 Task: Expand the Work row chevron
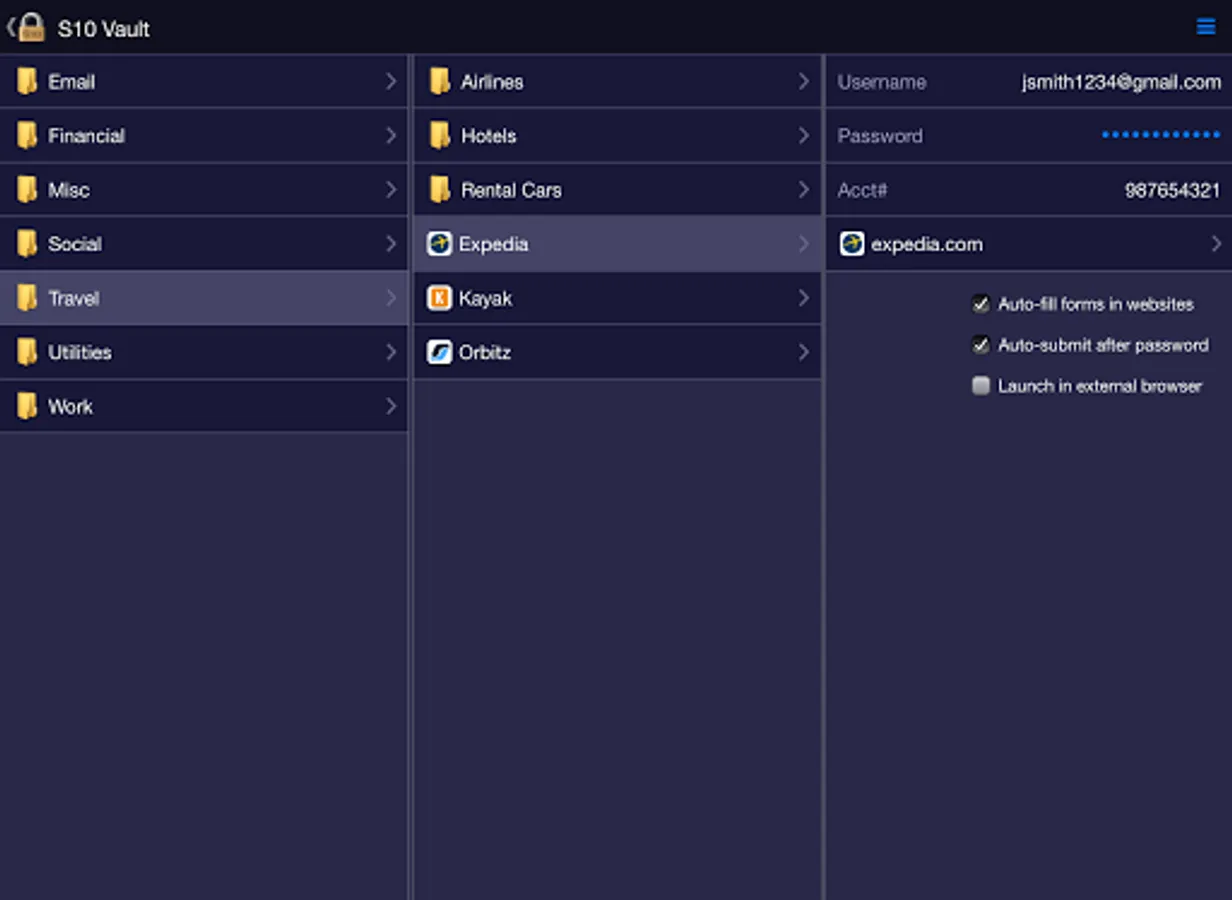coord(391,405)
